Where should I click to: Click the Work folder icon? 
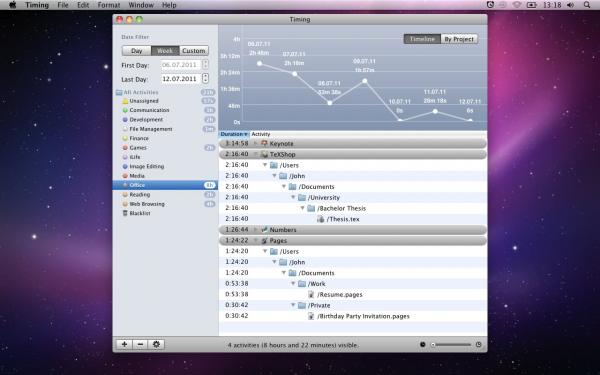point(302,284)
